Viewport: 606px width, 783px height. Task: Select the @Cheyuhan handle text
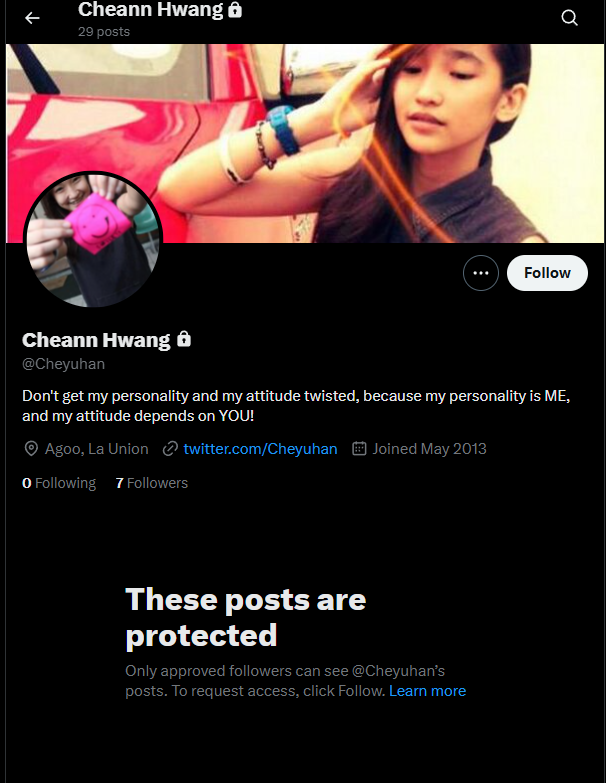[63, 364]
